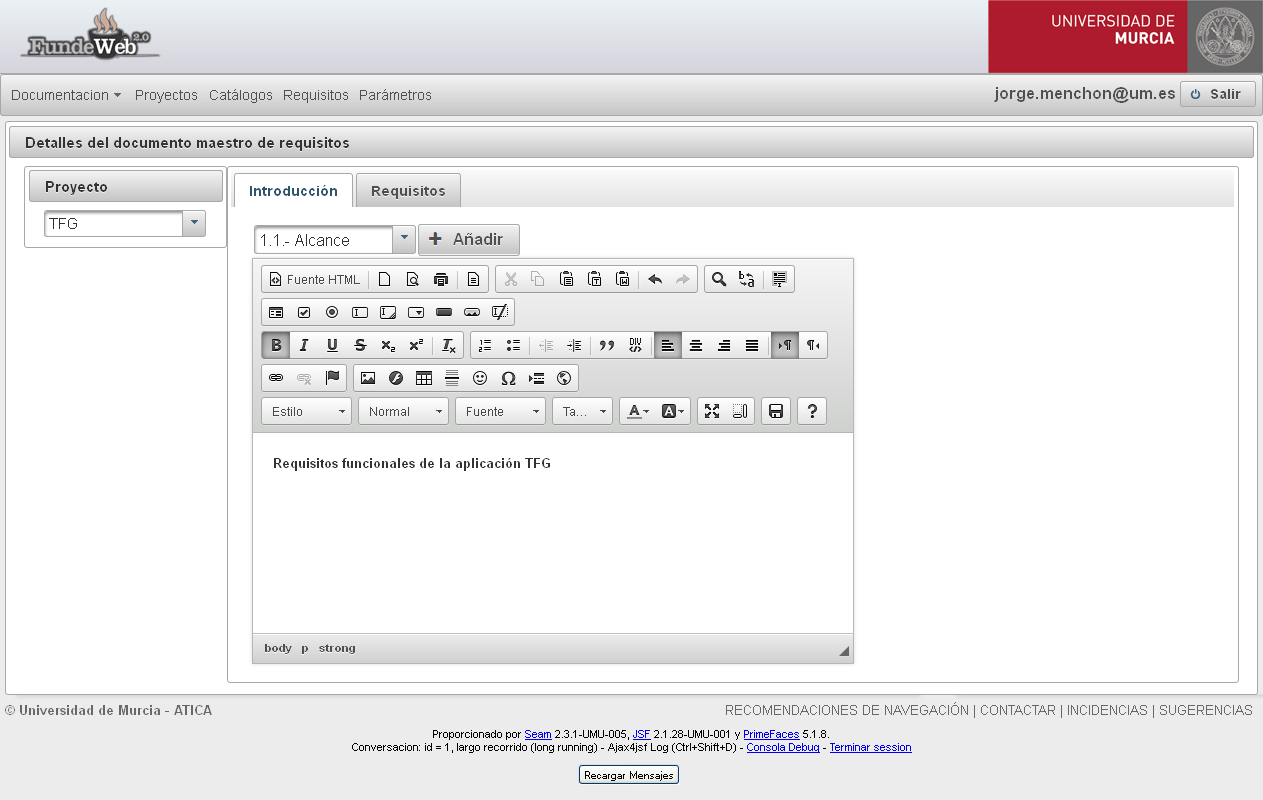Screen dimensions: 1263x800
Task: Click the New Page editor icon
Action: 384,280
